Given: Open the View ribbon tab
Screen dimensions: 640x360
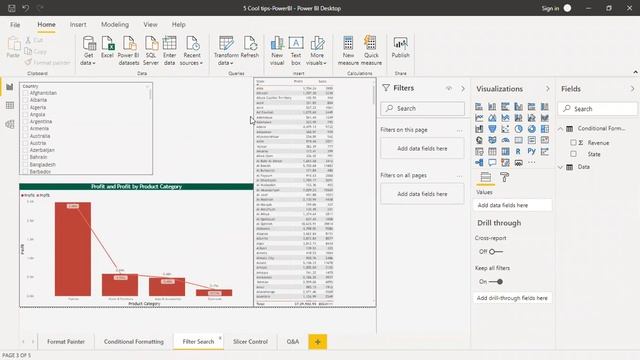Looking at the screenshot, I should pos(150,24).
